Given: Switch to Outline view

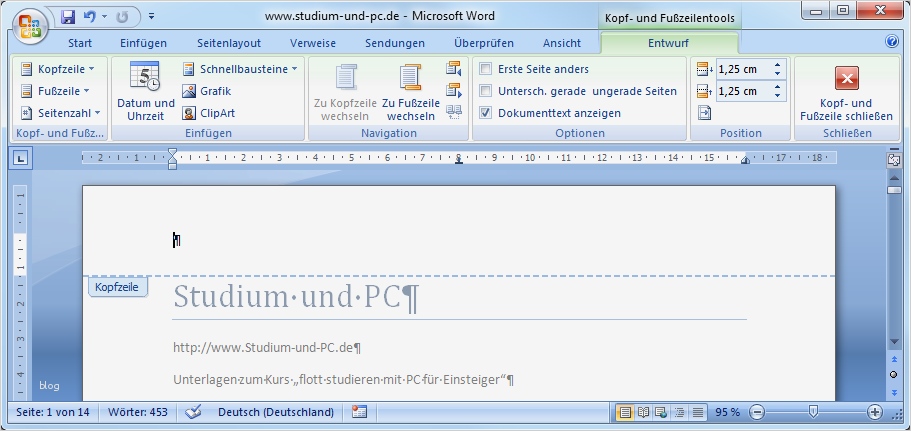Looking at the screenshot, I should (x=679, y=412).
